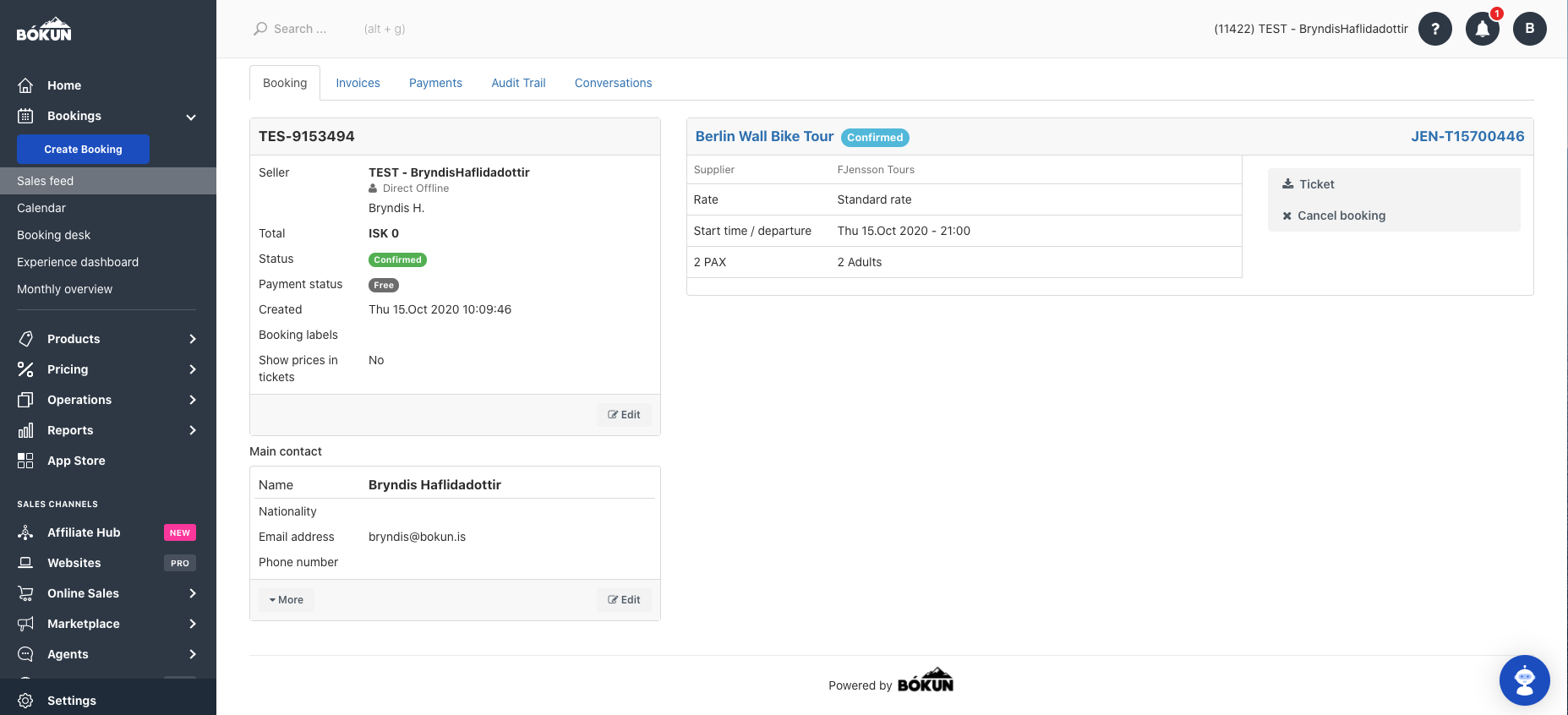1568x715 pixels.
Task: Click the Reports bar chart icon
Action: pos(26,430)
